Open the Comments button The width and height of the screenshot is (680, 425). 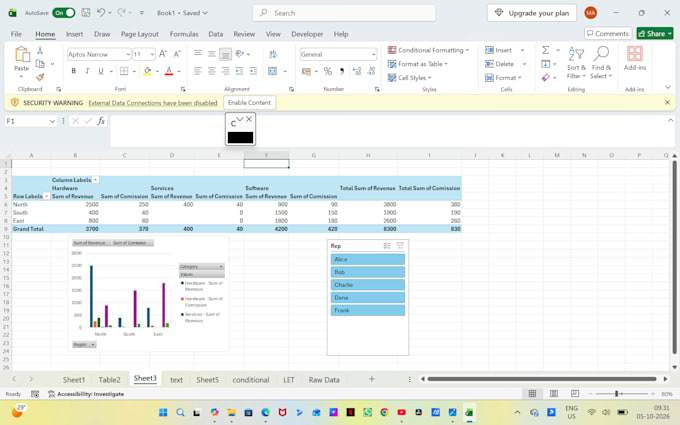click(x=608, y=33)
